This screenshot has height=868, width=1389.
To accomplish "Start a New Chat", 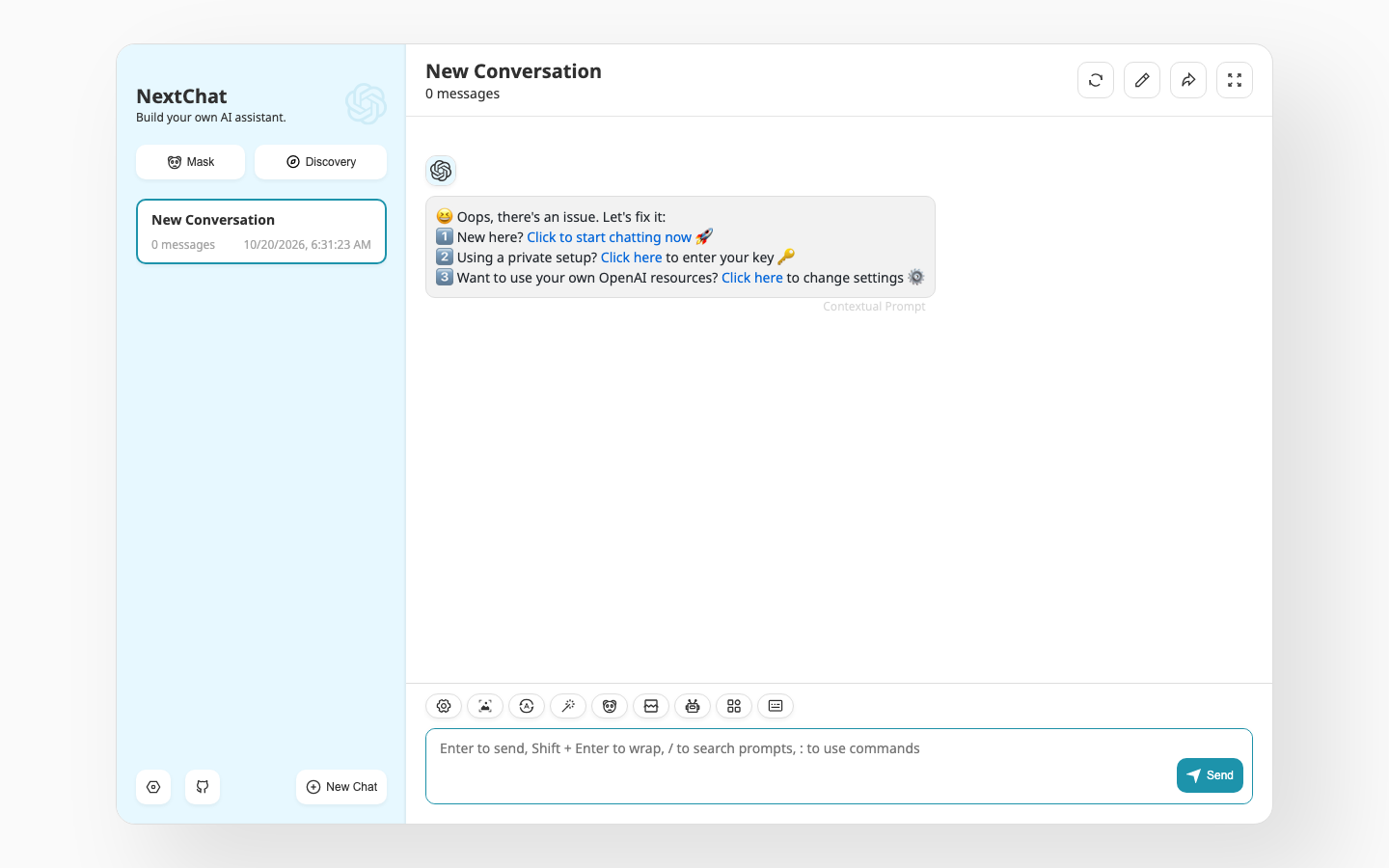I will (341, 787).
